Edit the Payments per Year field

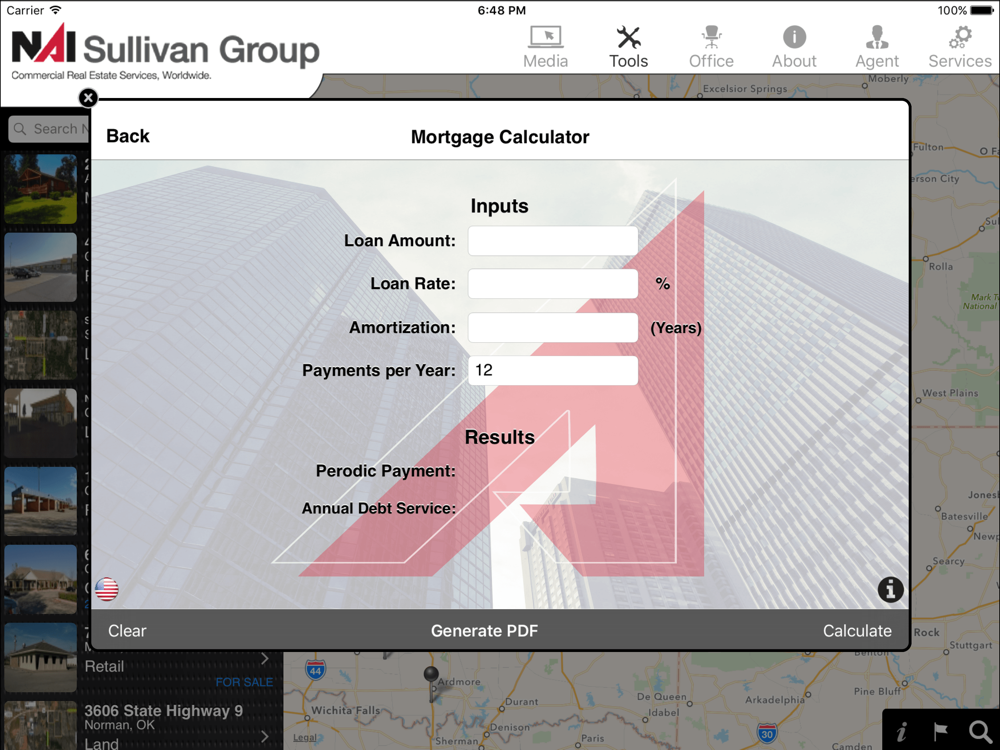coord(553,371)
